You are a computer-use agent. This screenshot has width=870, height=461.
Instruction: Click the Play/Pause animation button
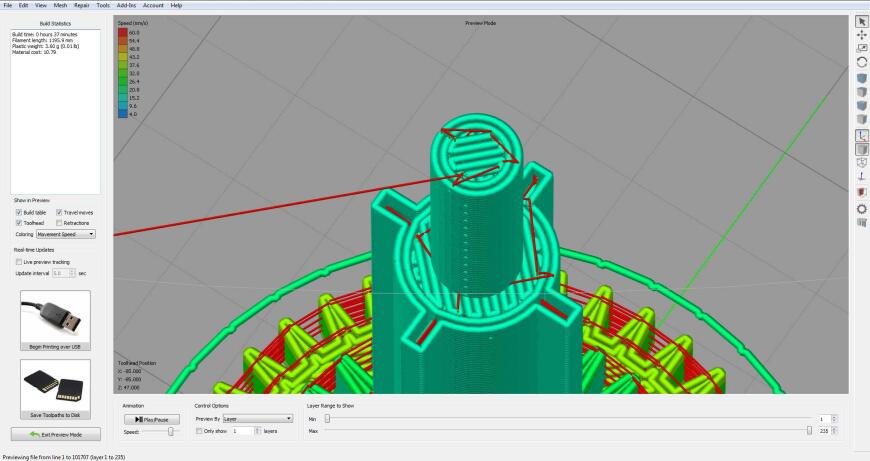click(152, 419)
